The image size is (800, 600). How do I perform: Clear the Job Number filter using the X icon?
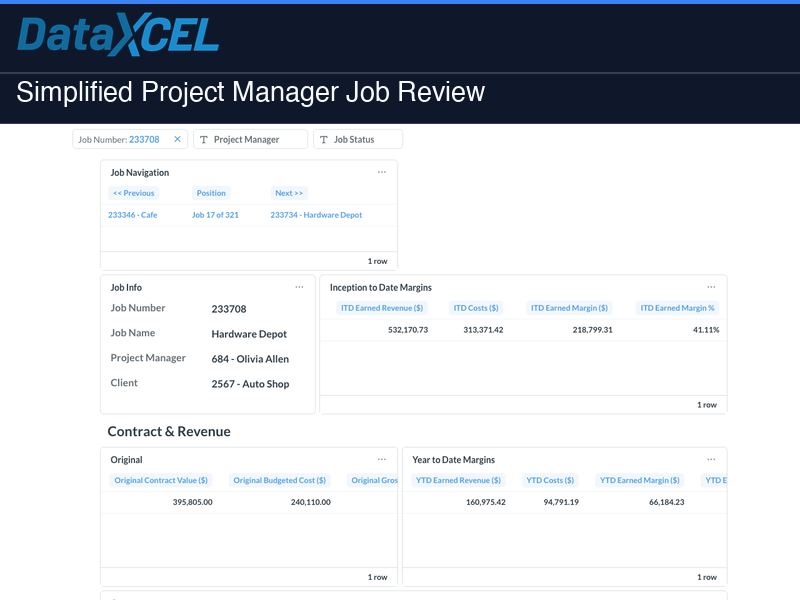click(x=178, y=139)
